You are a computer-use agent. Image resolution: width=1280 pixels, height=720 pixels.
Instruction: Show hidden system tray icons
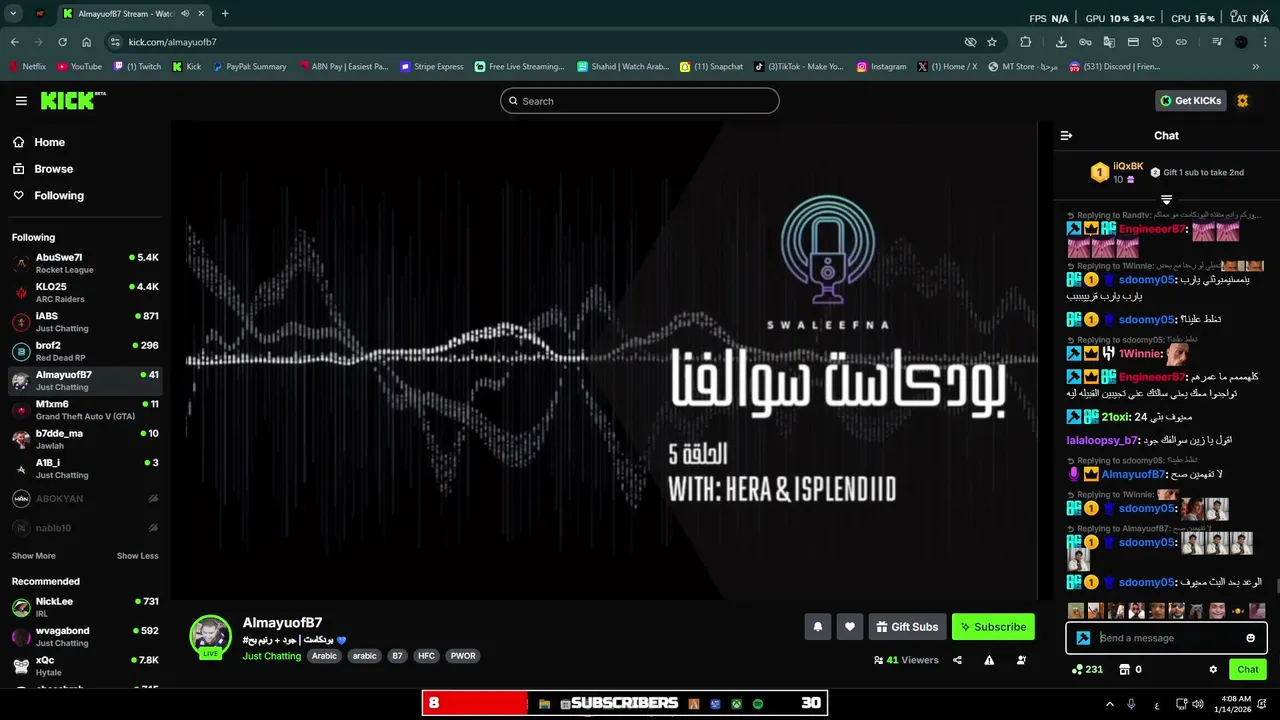[1109, 704]
